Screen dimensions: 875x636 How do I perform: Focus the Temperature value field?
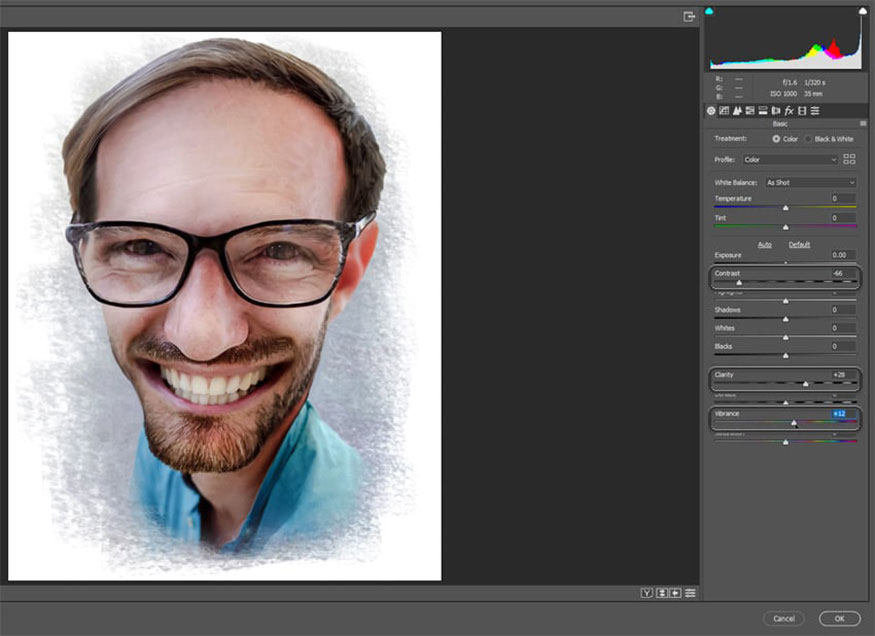(843, 199)
